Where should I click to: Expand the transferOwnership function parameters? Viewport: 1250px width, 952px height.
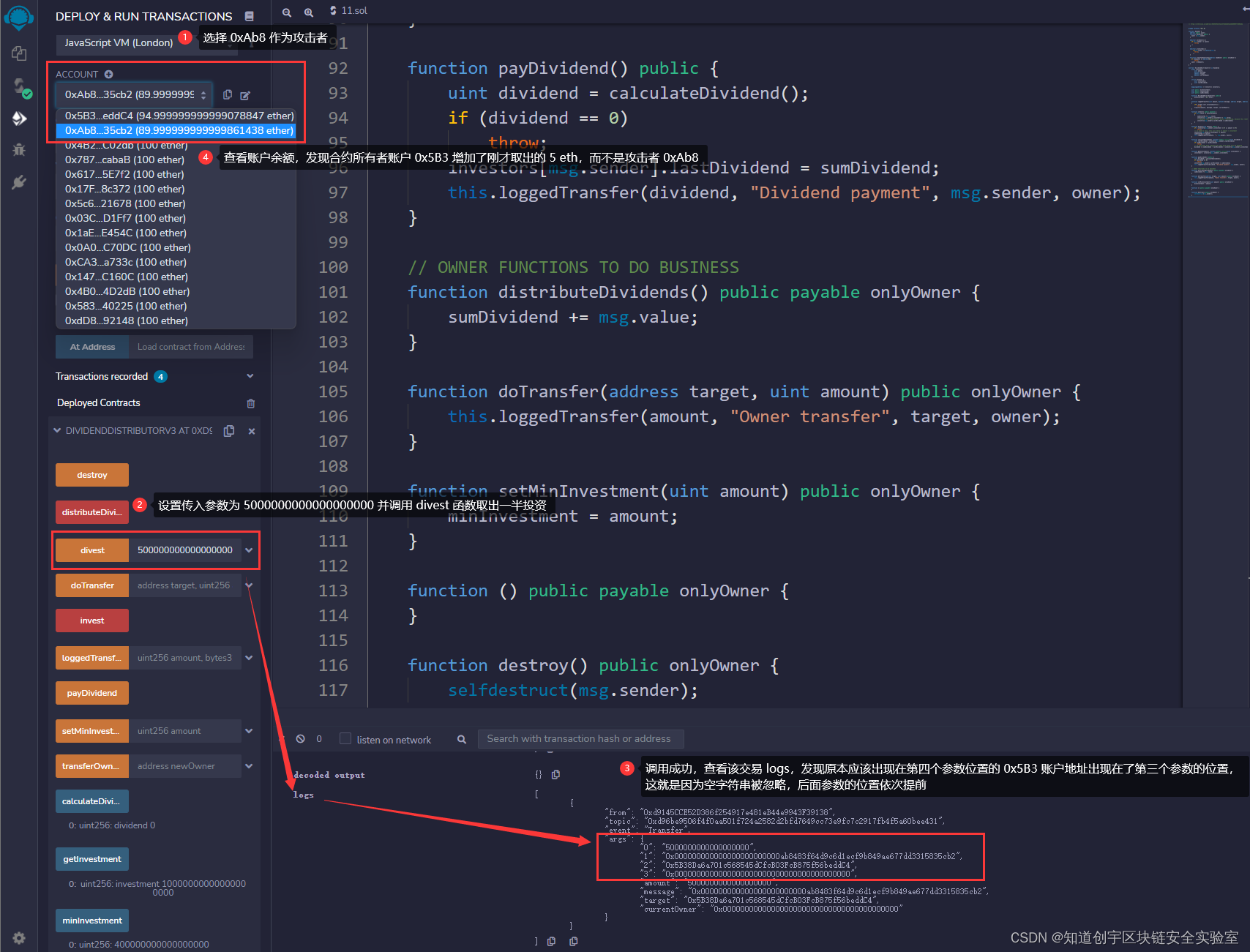[249, 766]
